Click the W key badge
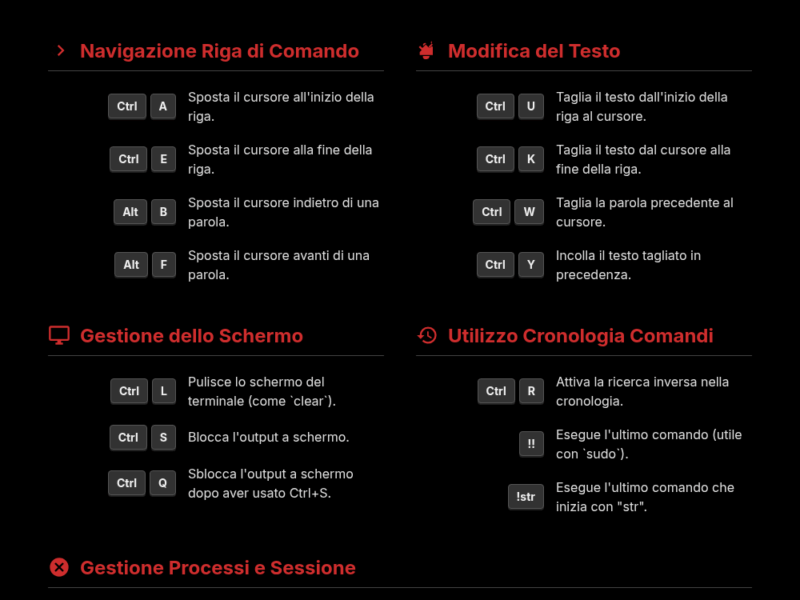Viewport: 800px width, 600px height. pos(528,212)
